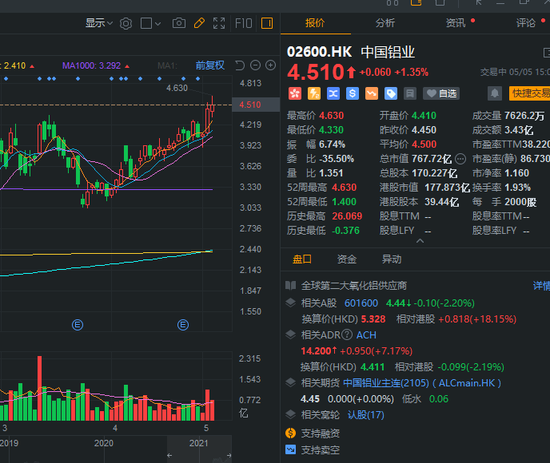The image size is (550, 463).
Task: Open related A-share 601600
Action: point(361,303)
